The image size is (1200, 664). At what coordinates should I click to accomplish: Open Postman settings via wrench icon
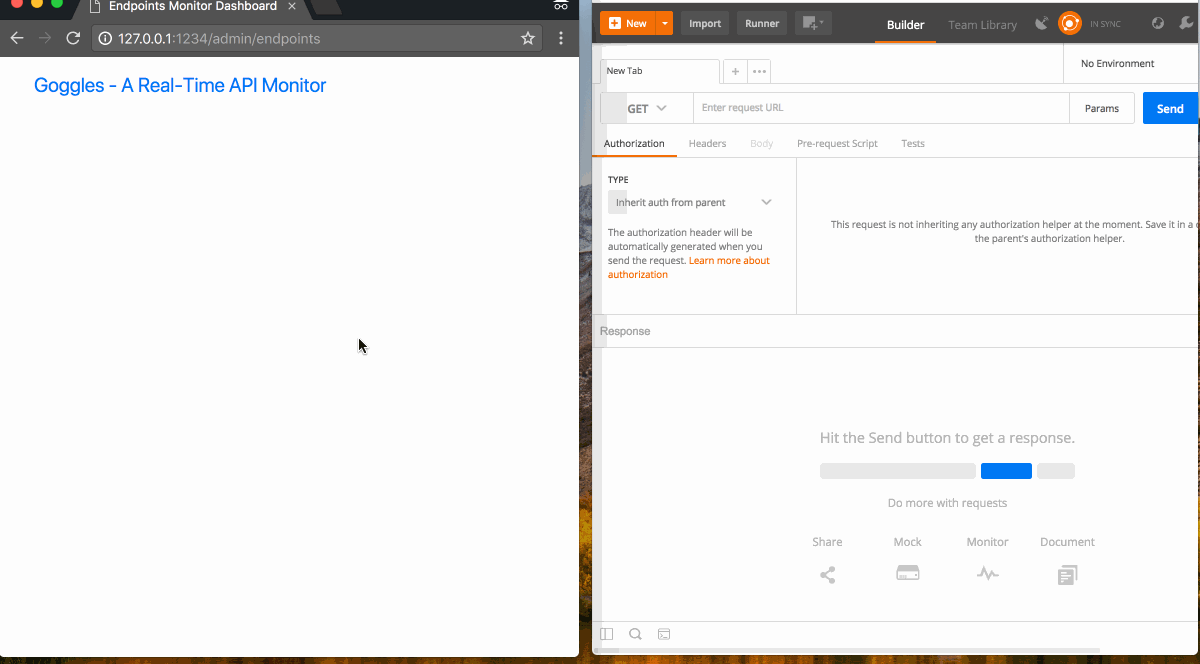coord(1188,23)
